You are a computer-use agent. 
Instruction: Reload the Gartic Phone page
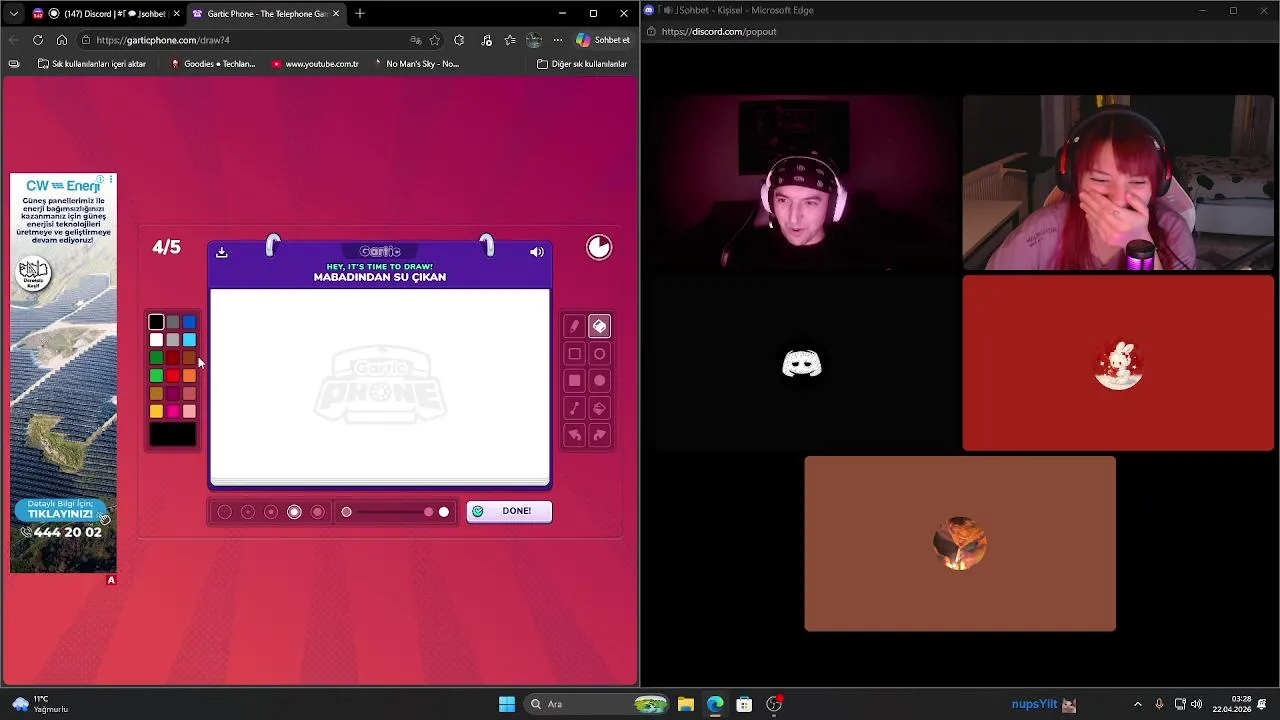38,40
